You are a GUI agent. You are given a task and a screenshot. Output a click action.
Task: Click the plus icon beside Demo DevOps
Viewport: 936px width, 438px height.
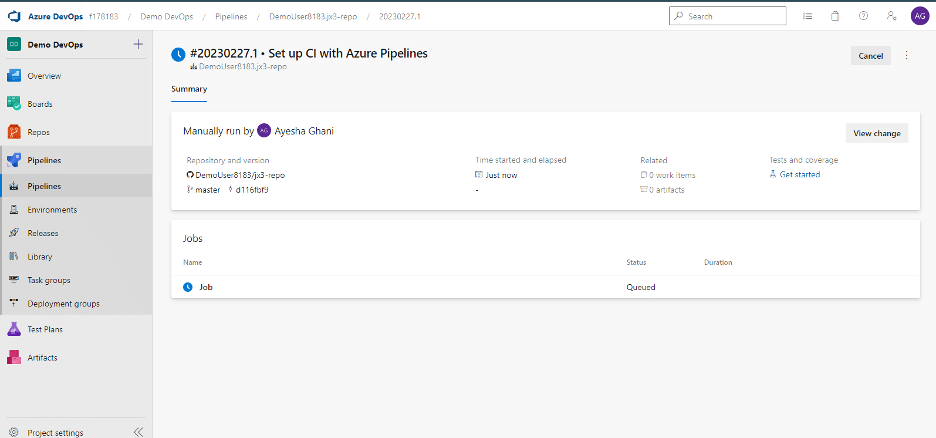pos(138,44)
